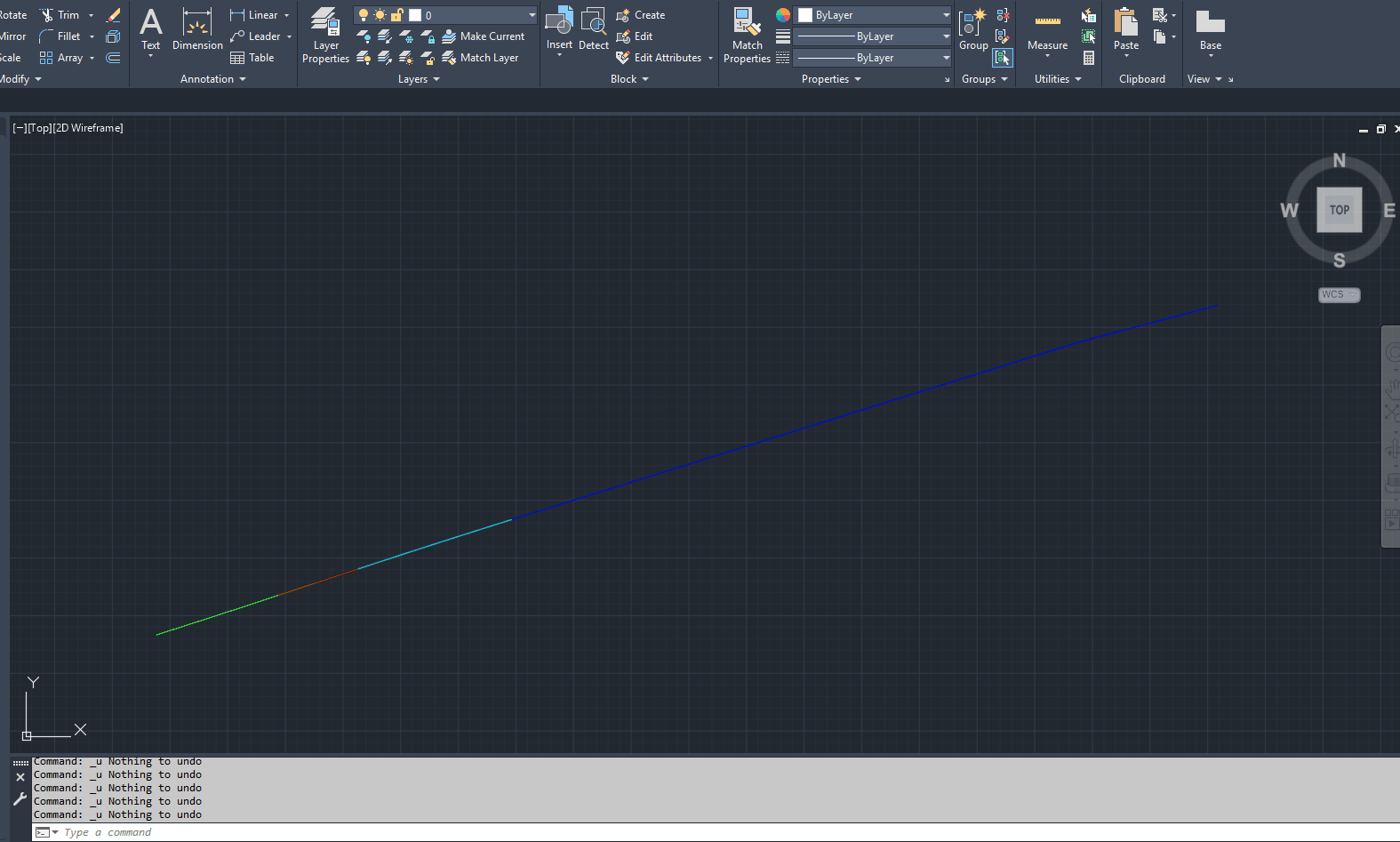Viewport: 1400px width, 842px height.
Task: Click the Dimension tool
Action: [197, 29]
